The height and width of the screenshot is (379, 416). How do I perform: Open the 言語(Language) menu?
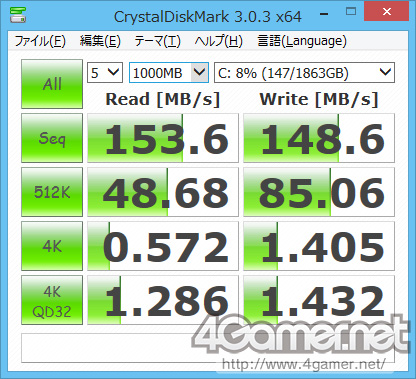pos(302,41)
